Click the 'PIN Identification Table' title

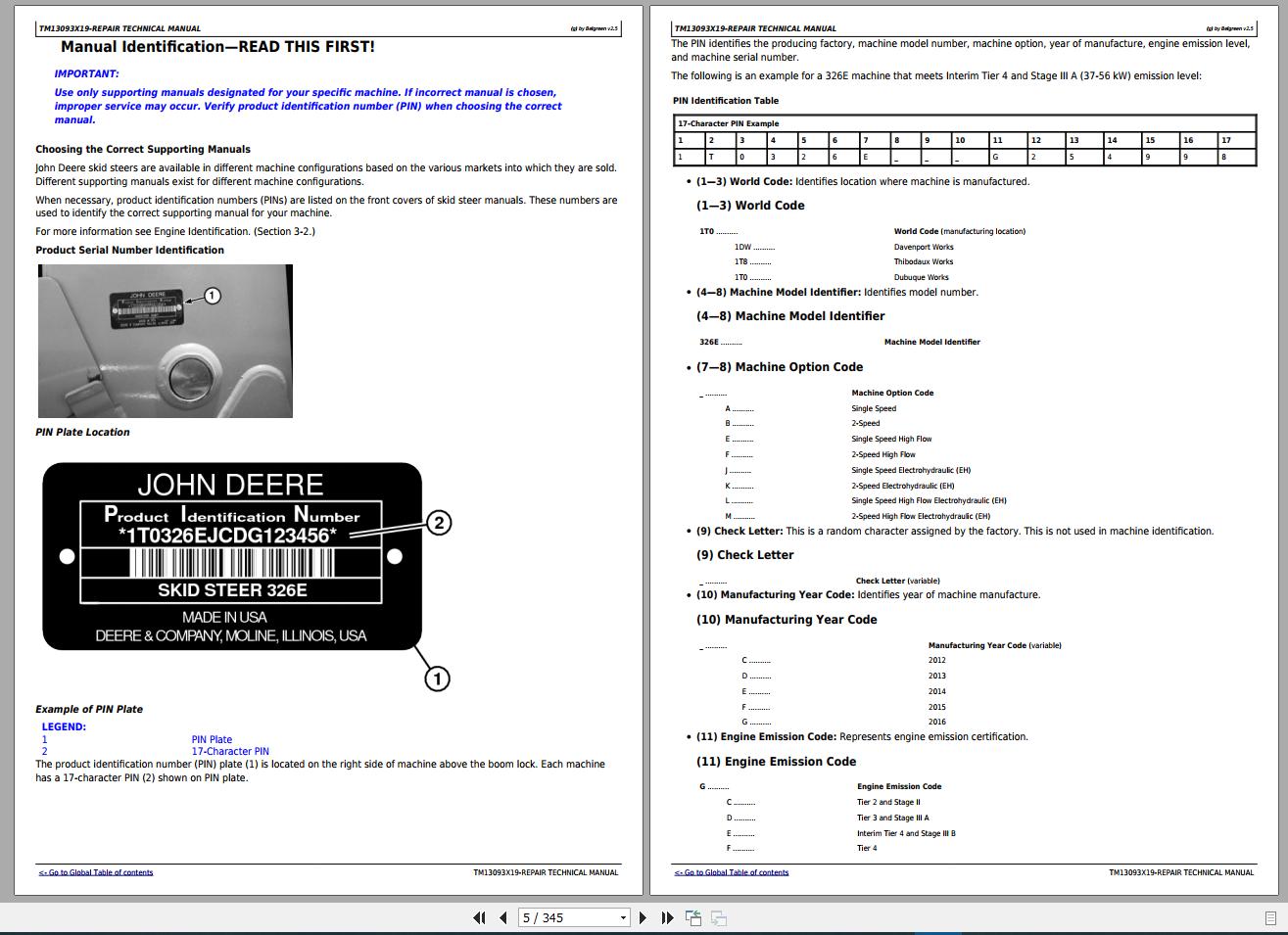(726, 101)
